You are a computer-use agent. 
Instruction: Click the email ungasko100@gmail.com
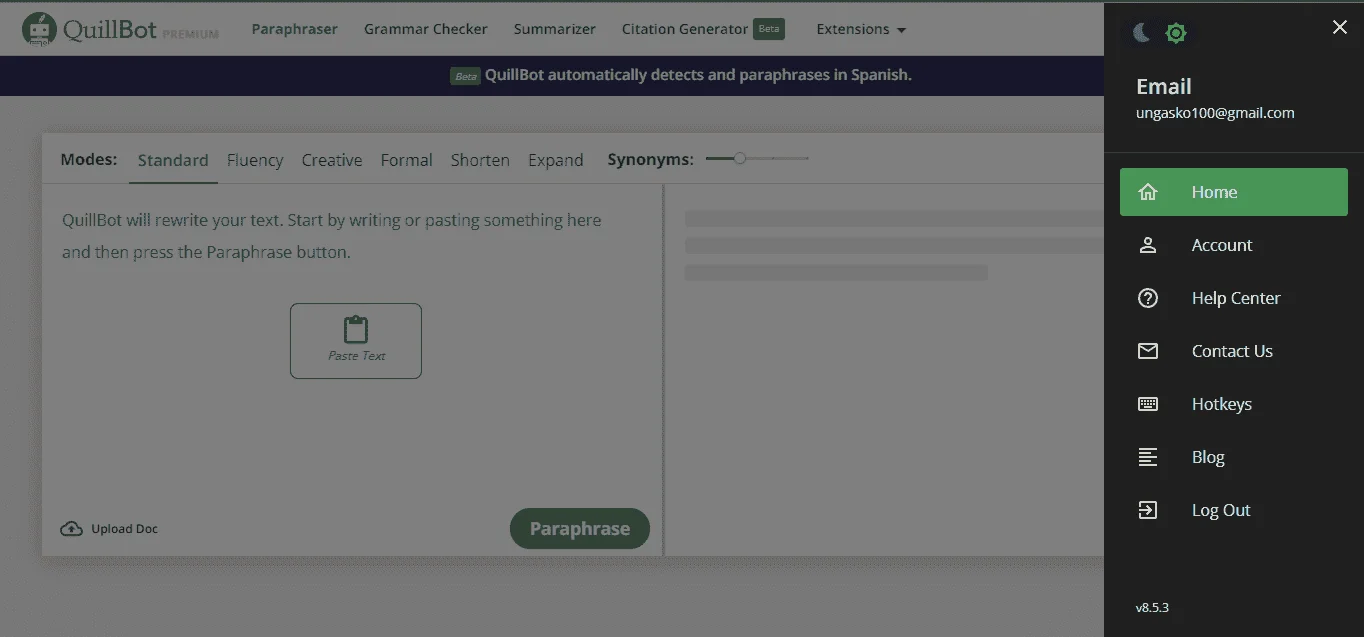(1215, 113)
